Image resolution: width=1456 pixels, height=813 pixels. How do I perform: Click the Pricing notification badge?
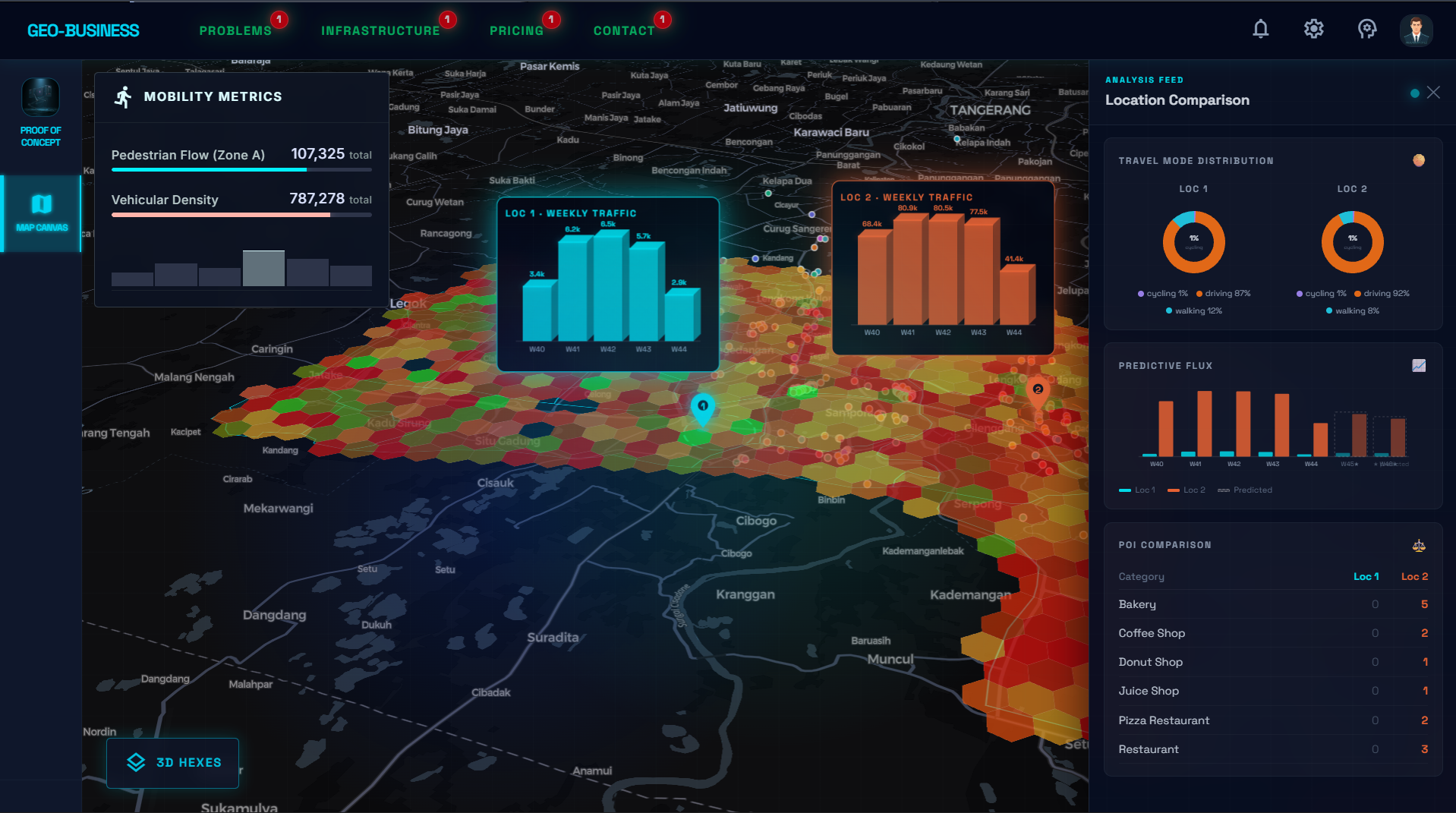pyautogui.click(x=551, y=19)
